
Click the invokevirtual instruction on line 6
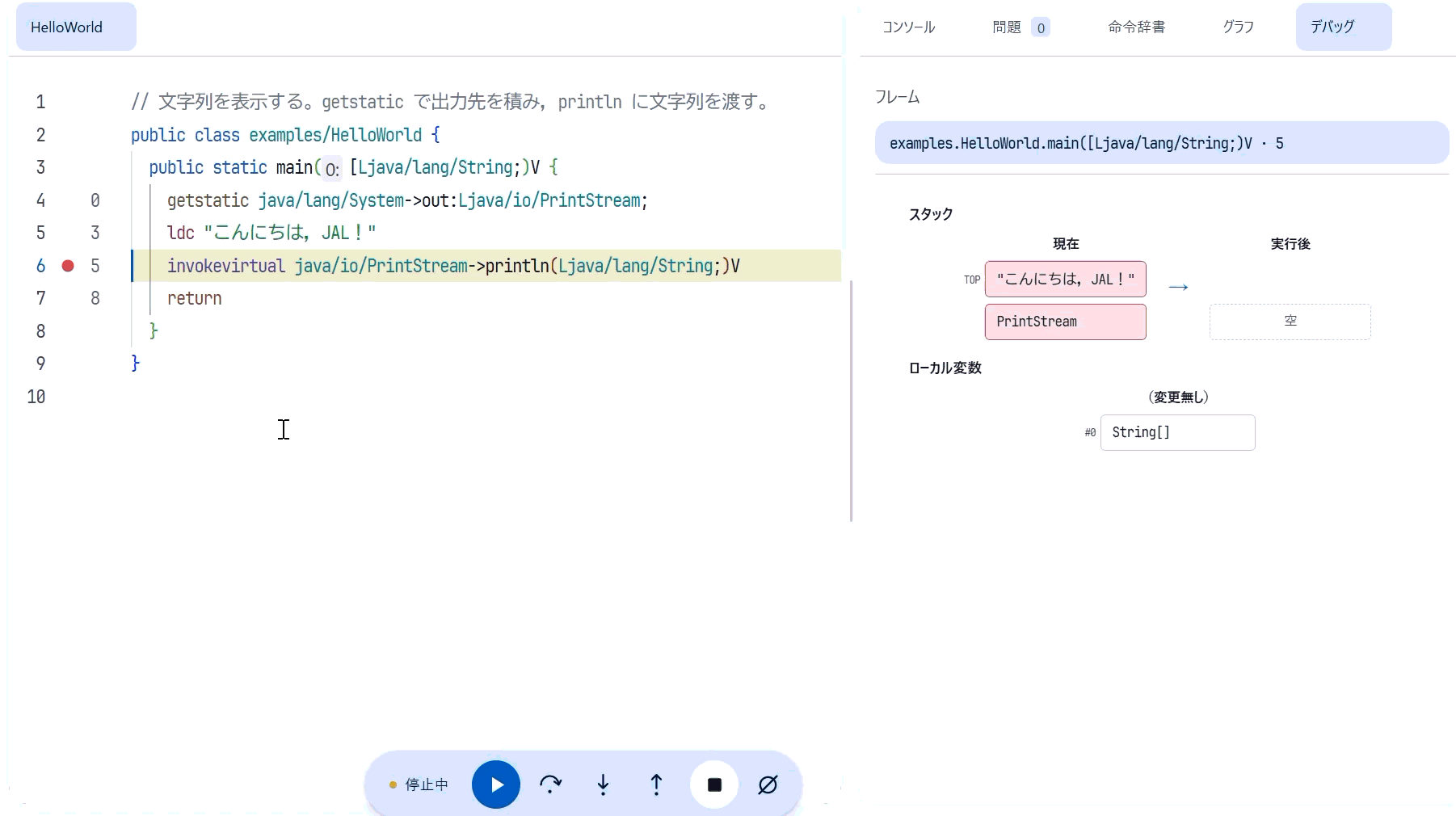(x=226, y=266)
